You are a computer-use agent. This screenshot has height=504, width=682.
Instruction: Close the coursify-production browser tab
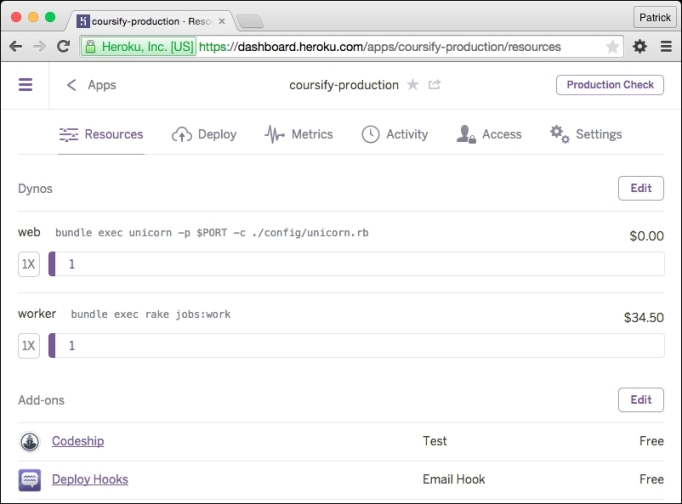222,21
